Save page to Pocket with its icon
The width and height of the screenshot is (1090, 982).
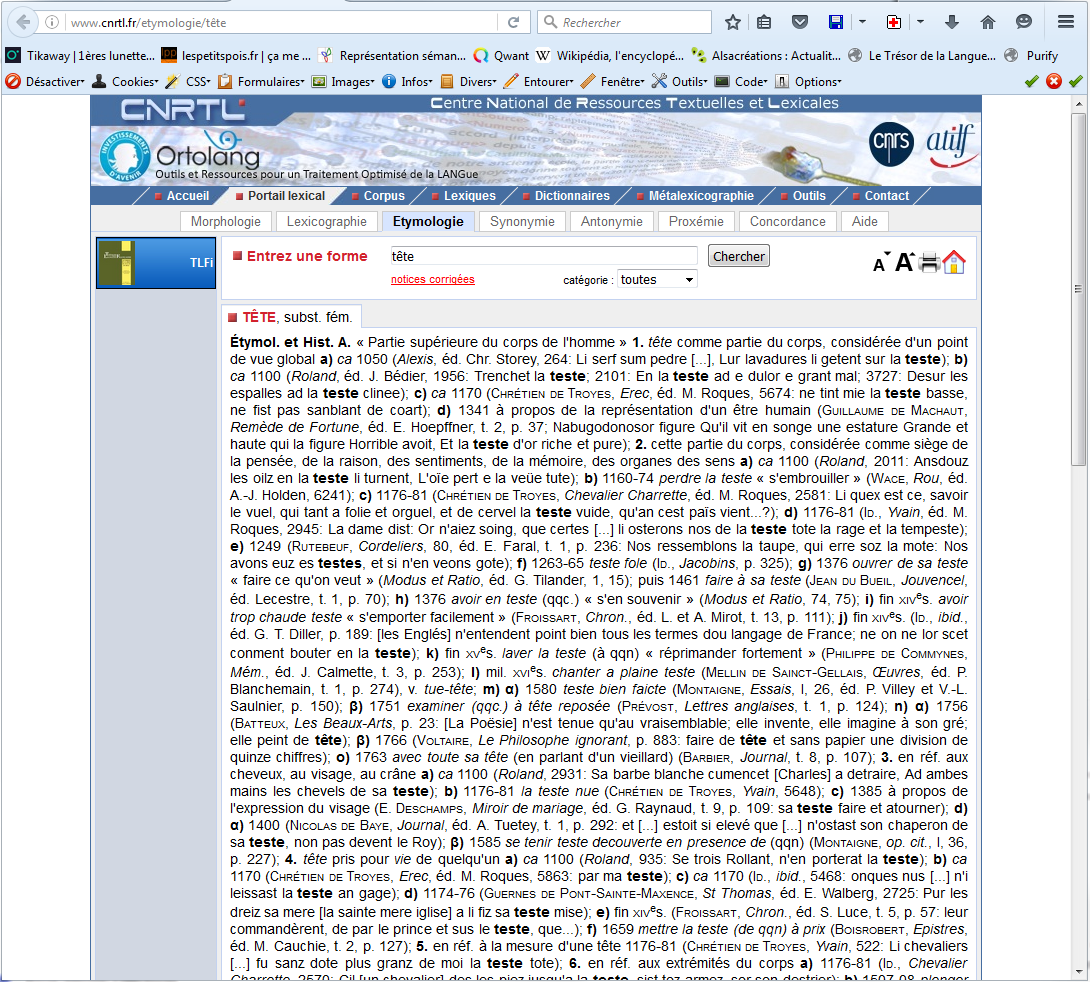[x=800, y=22]
